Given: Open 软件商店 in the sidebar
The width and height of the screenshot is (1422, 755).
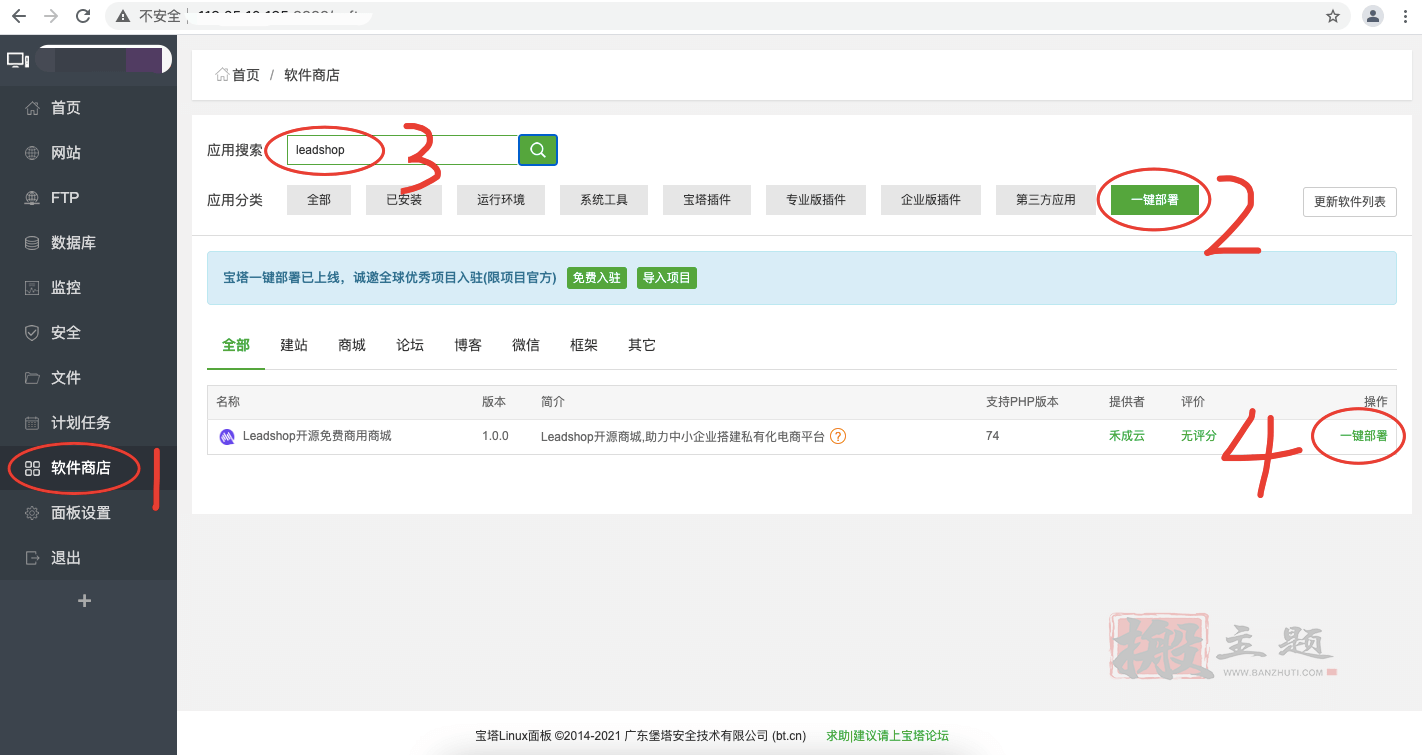Looking at the screenshot, I should 88,468.
